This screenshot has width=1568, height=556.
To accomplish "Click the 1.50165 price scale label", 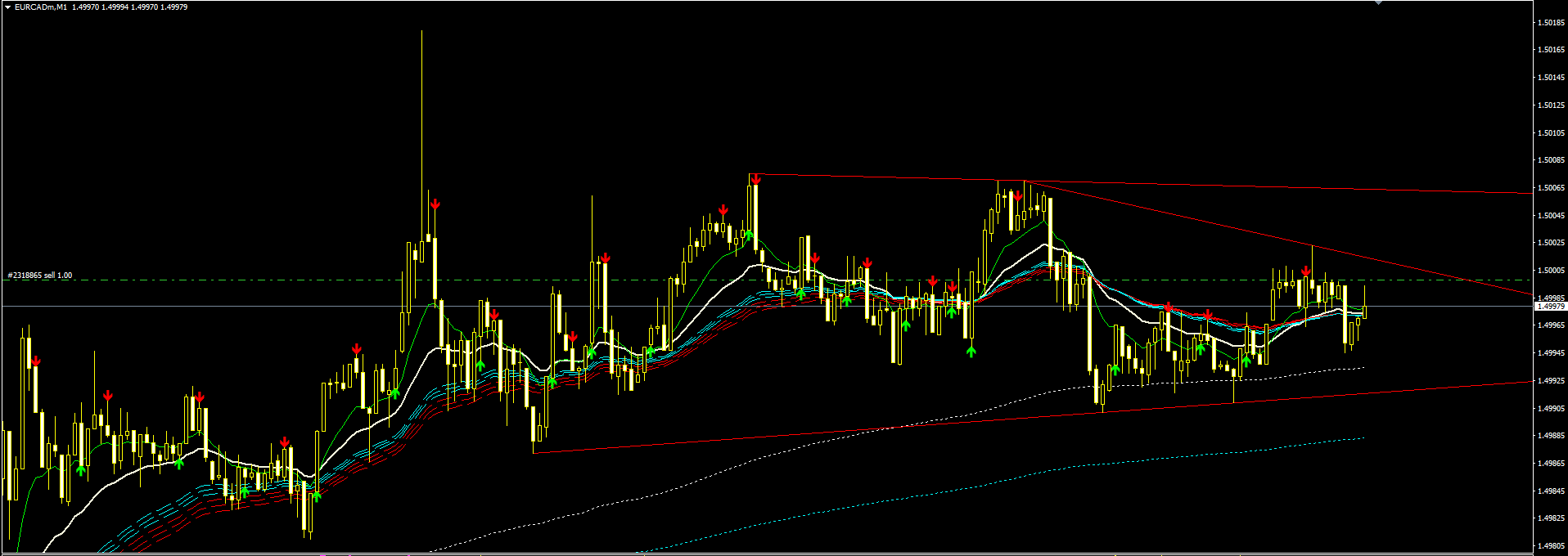I will (1552, 50).
